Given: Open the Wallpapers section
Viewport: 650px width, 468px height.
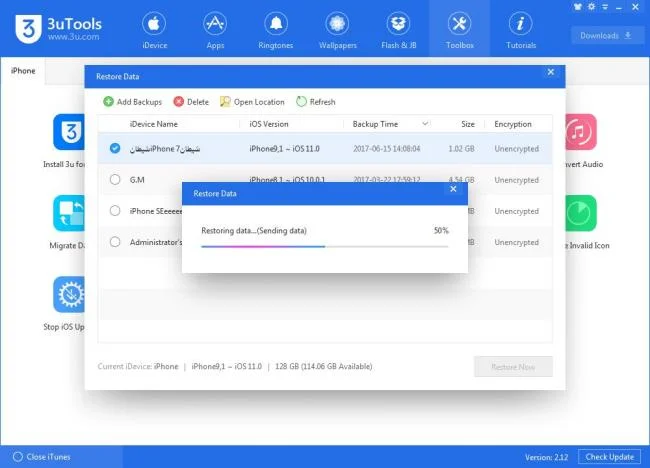Looking at the screenshot, I should [337, 30].
